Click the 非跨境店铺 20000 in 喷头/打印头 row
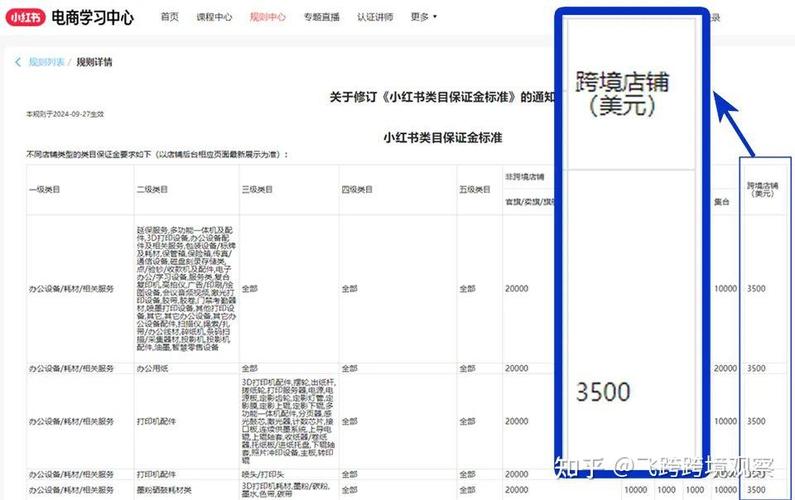This screenshot has width=795, height=500. 517,474
